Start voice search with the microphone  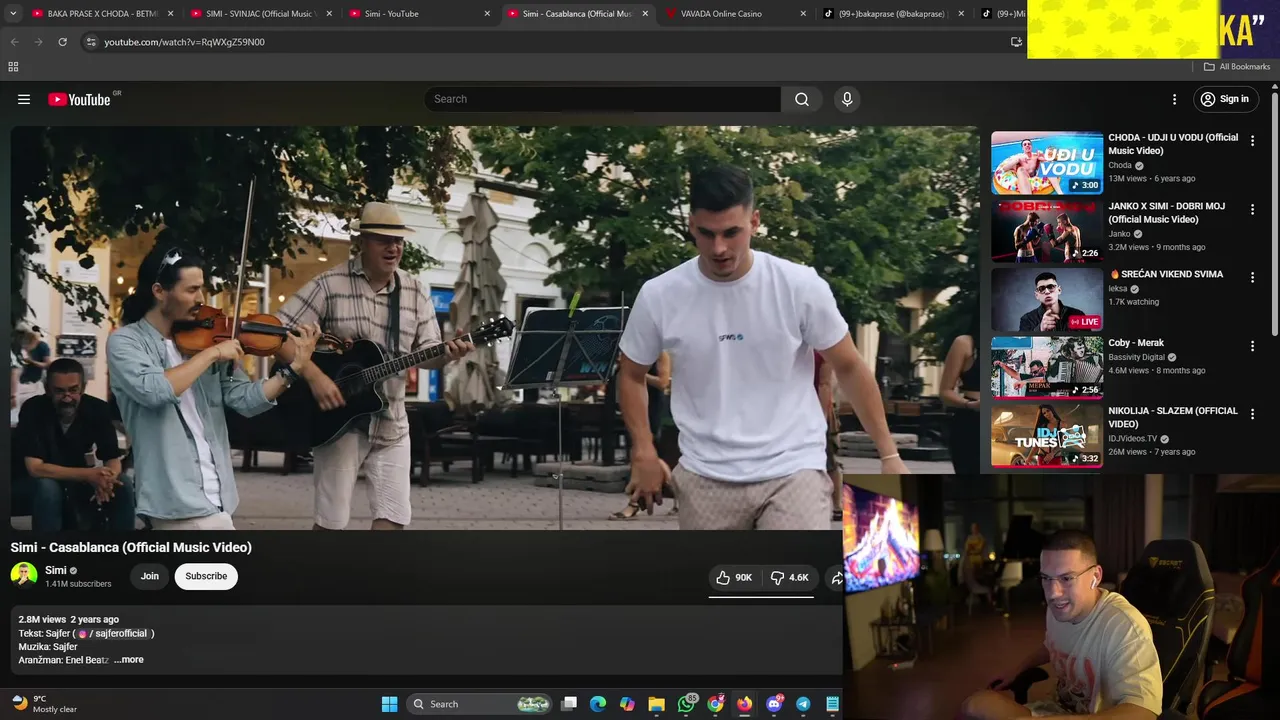coord(847,99)
